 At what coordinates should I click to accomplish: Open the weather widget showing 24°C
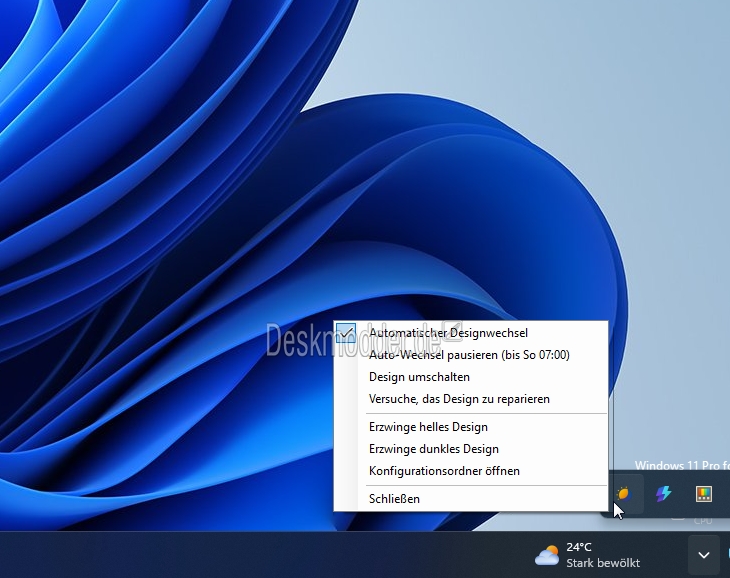click(587, 555)
